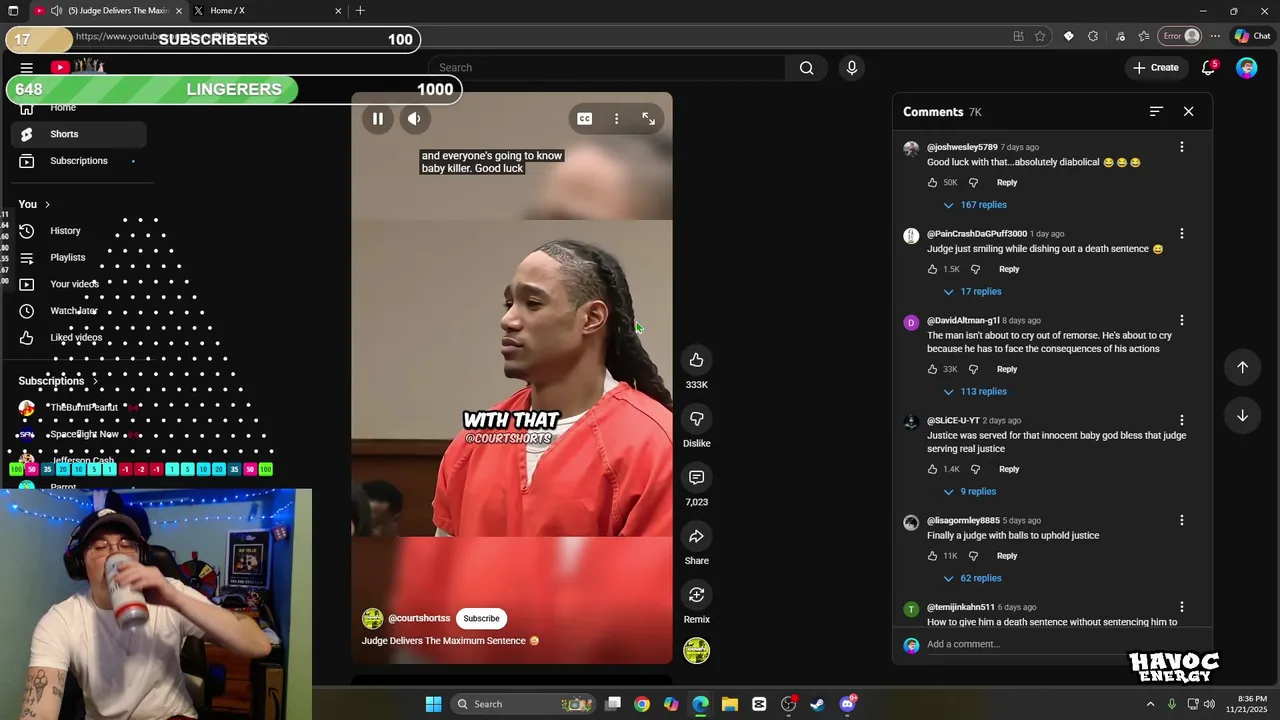This screenshot has height=720, width=1280.
Task: Open YouTube notifications bell
Action: [x=1209, y=68]
